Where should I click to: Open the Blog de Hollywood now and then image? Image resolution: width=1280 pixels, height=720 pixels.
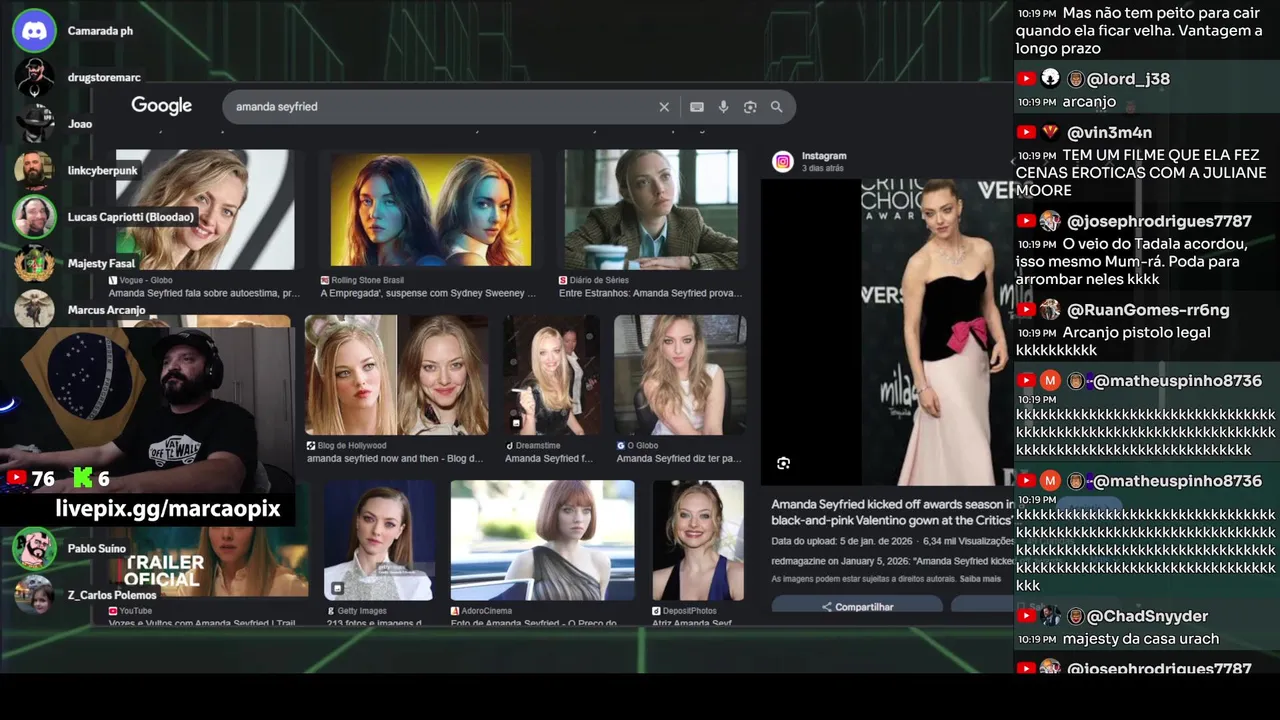[397, 375]
